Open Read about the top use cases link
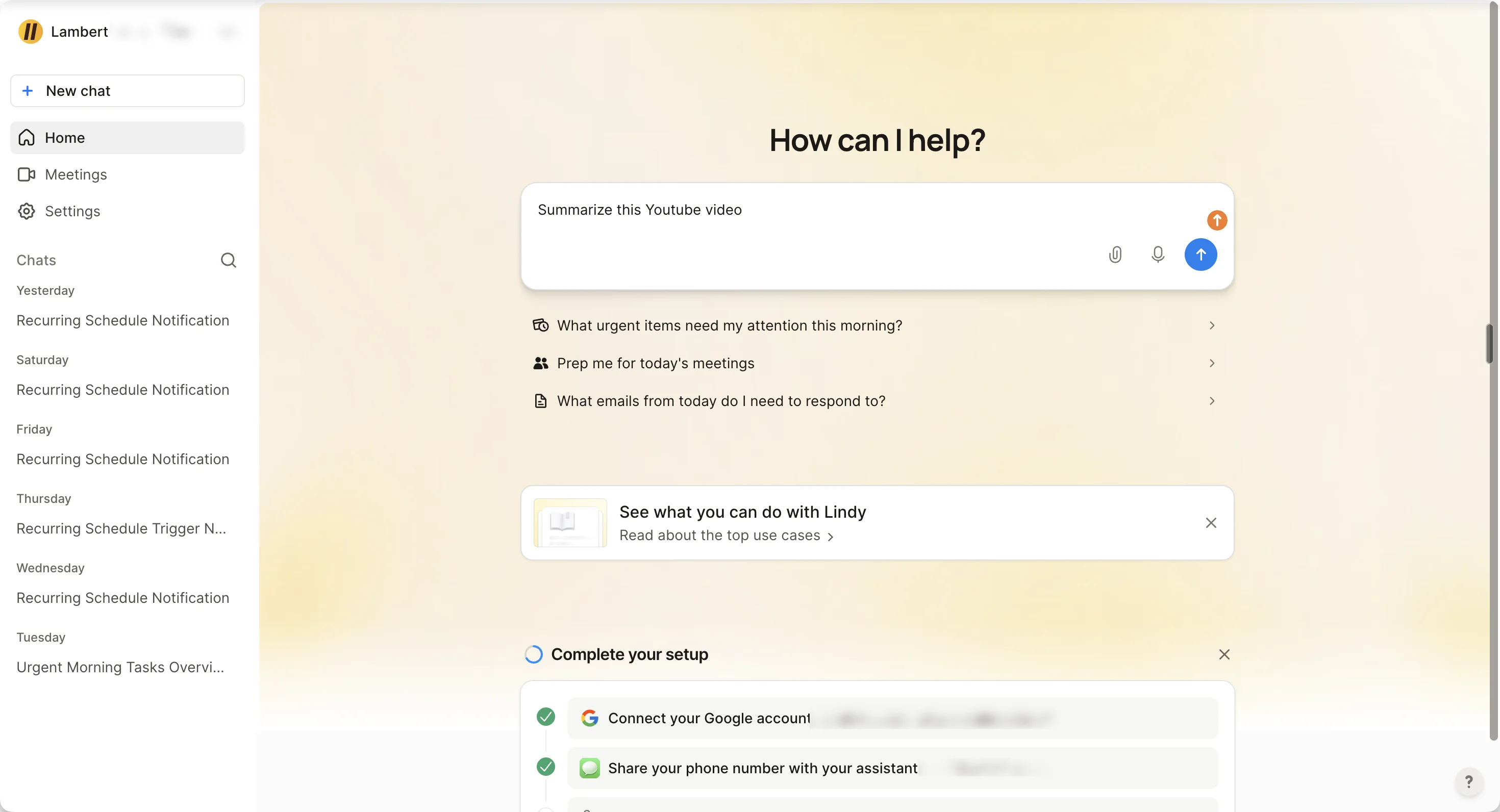This screenshot has width=1500, height=812. pos(727,536)
